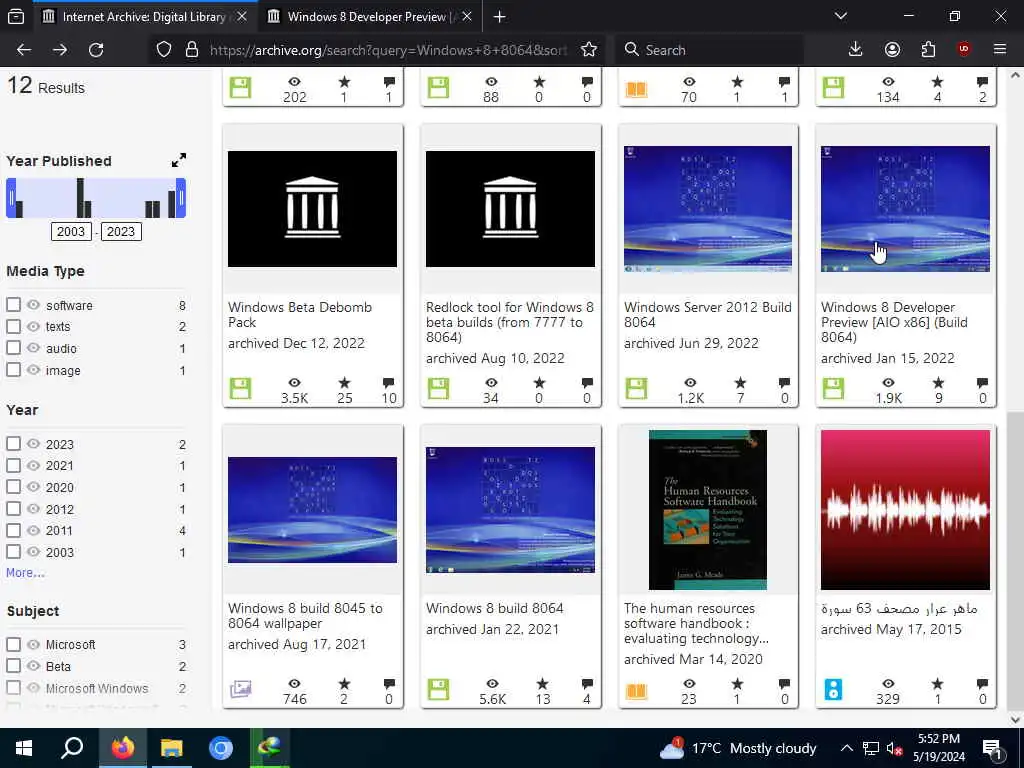Open a new browser tab
1024x768 pixels.
pos(499,17)
